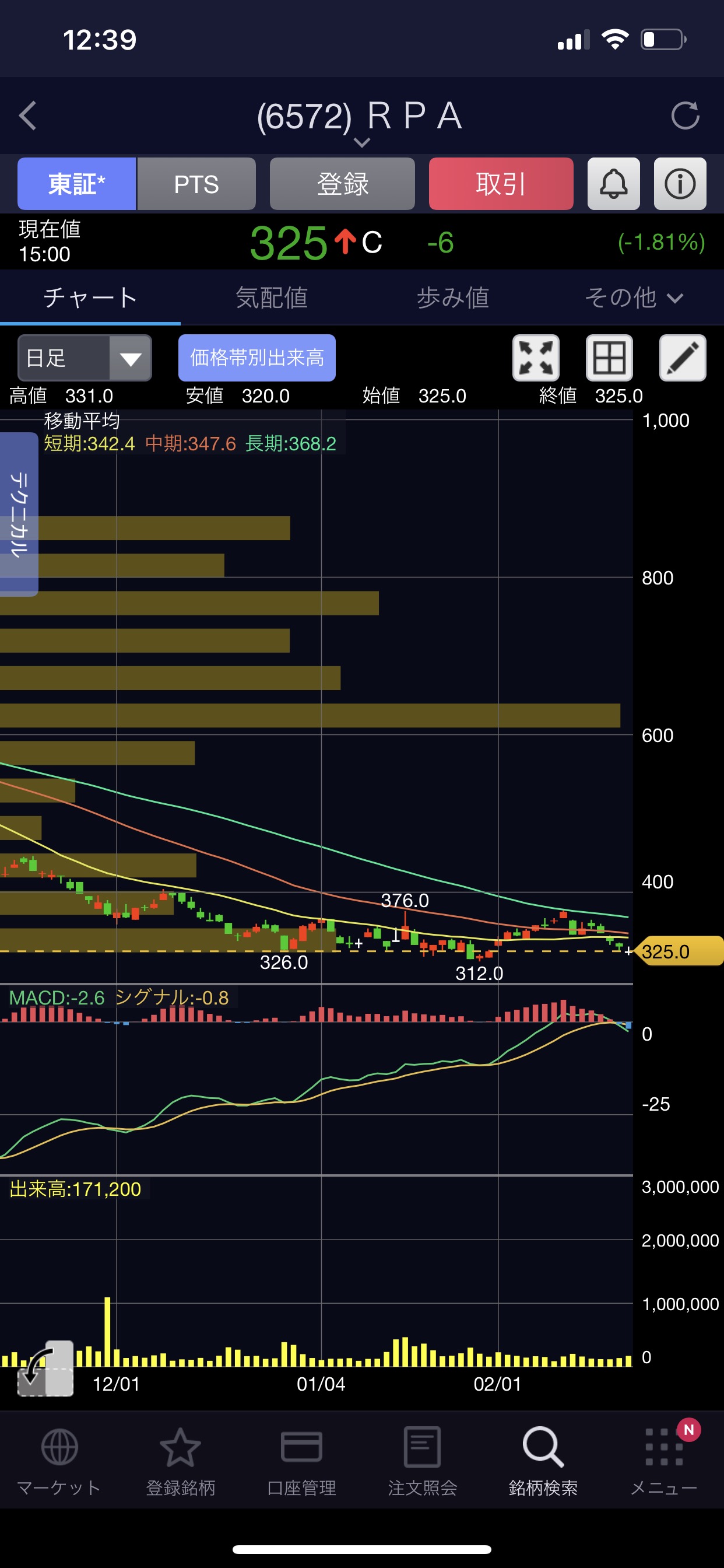Screen dimensions: 724x1568
Task: Switch to the チャート tab
Action: 90,297
